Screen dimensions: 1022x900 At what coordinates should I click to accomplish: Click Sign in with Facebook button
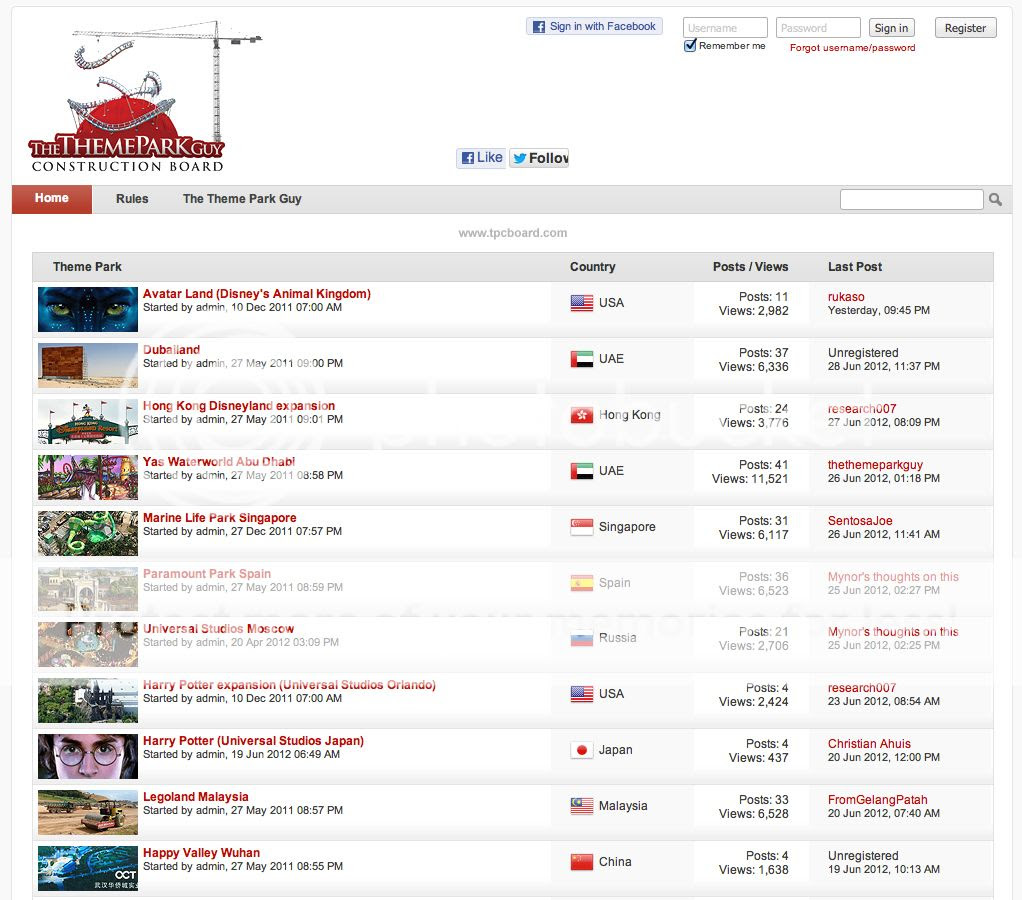[594, 26]
